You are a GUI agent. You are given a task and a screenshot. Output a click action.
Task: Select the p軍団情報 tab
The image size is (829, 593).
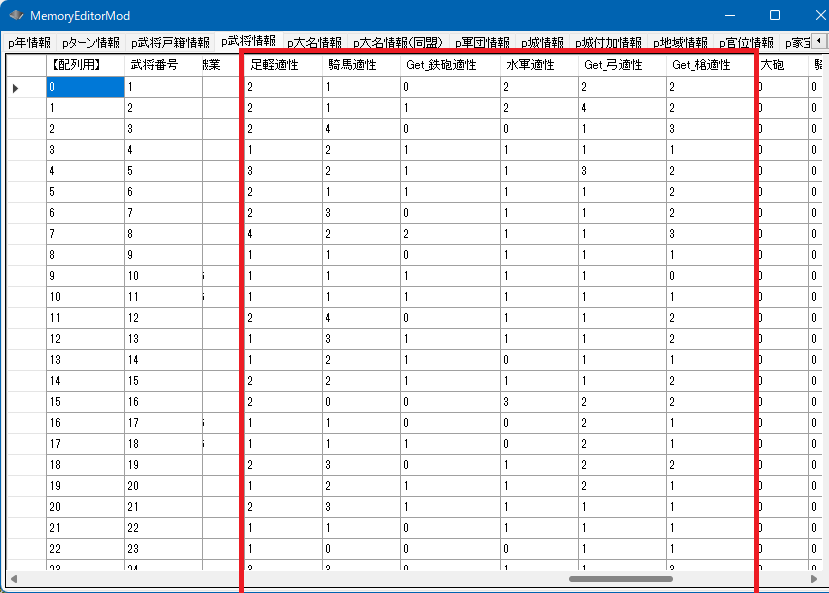(x=482, y=43)
